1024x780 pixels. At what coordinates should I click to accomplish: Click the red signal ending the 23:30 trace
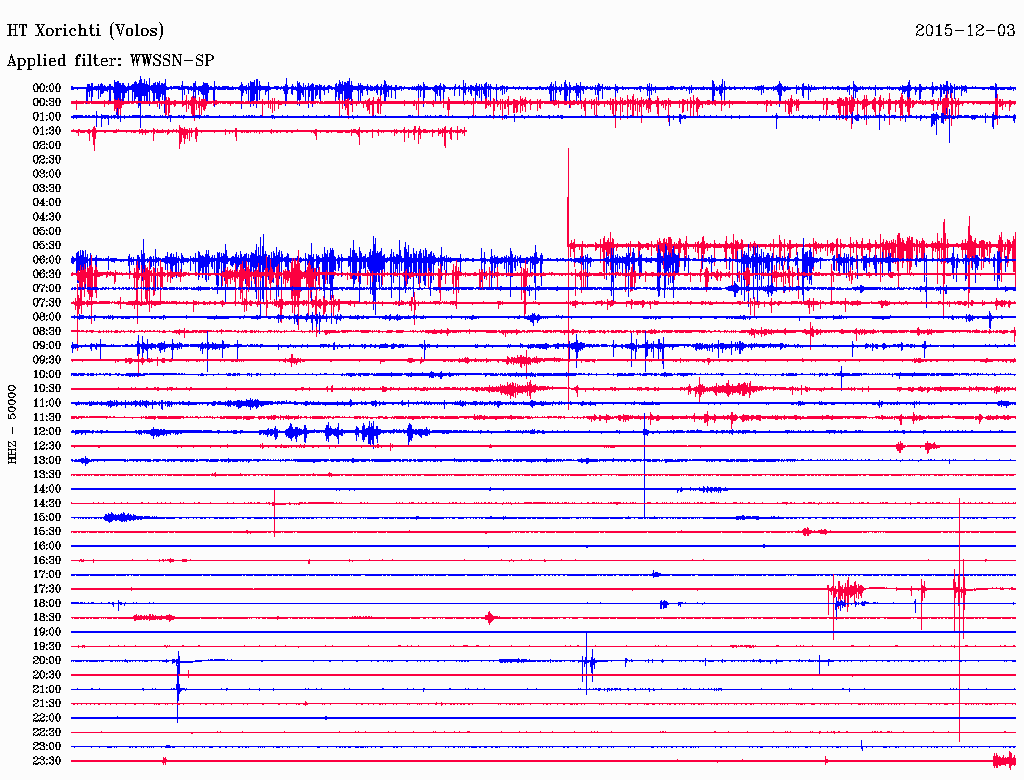point(1003,760)
